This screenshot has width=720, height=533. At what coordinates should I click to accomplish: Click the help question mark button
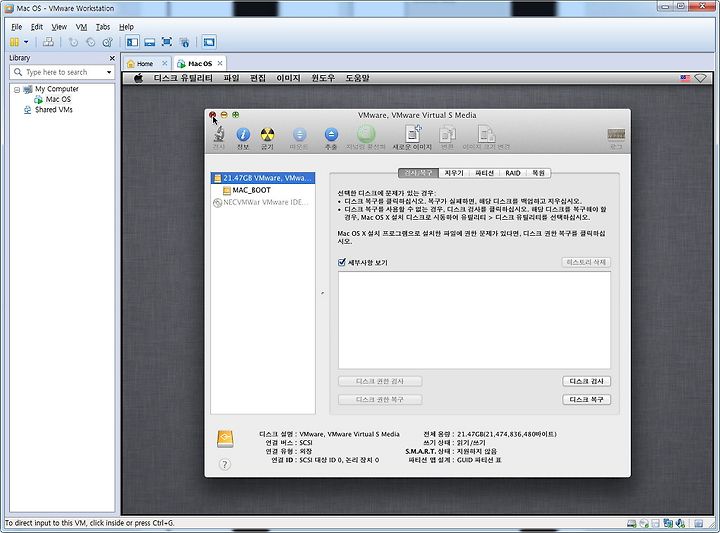[225, 465]
